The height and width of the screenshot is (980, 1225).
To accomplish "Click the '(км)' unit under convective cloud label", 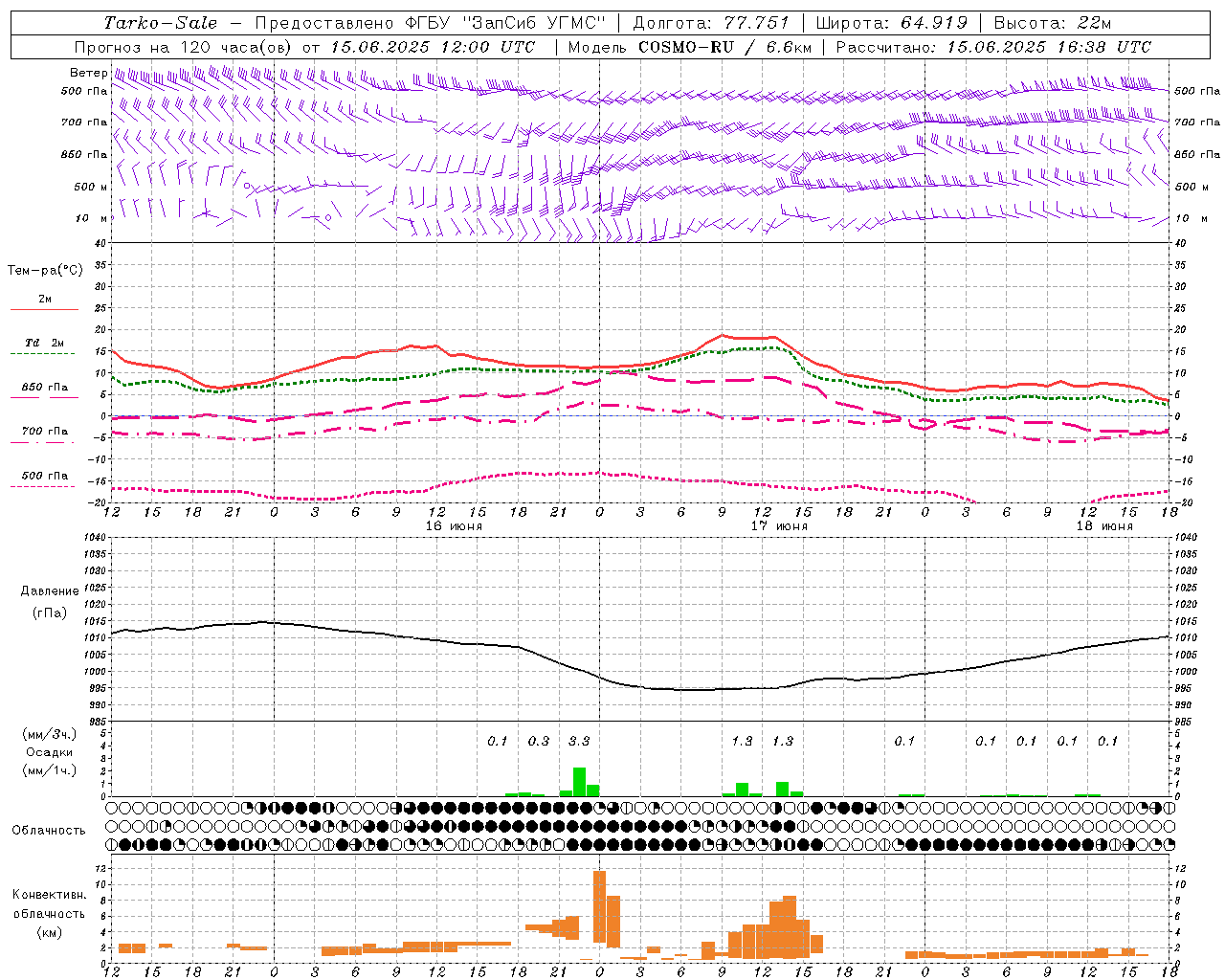I will tap(51, 932).
